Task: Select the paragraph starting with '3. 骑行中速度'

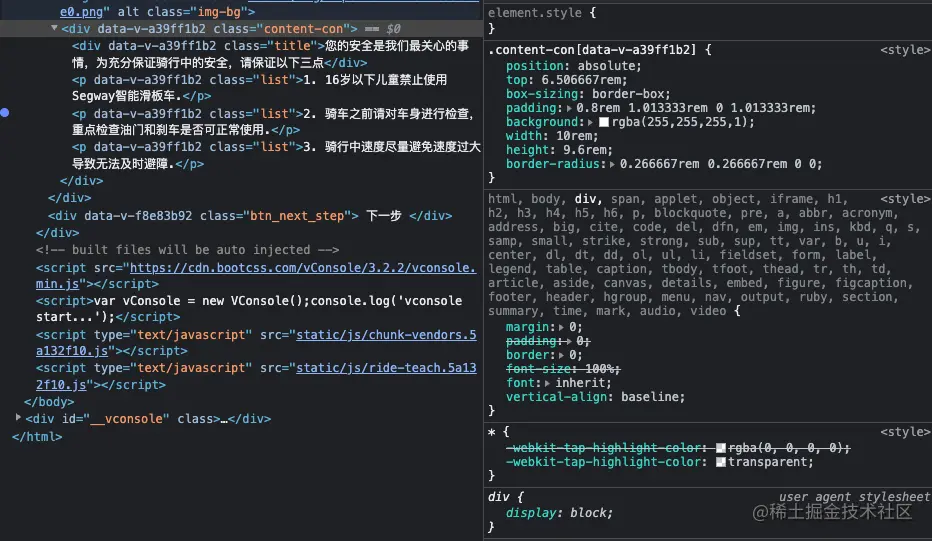Action: coord(276,155)
